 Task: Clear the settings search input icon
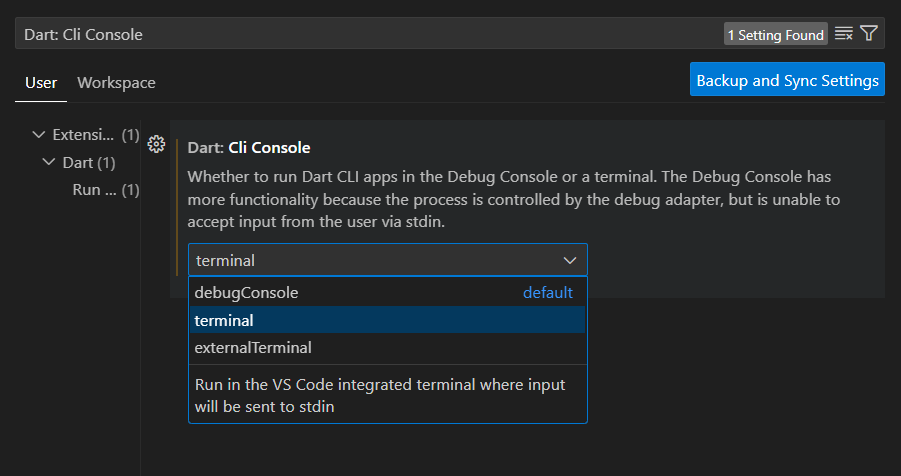click(844, 34)
